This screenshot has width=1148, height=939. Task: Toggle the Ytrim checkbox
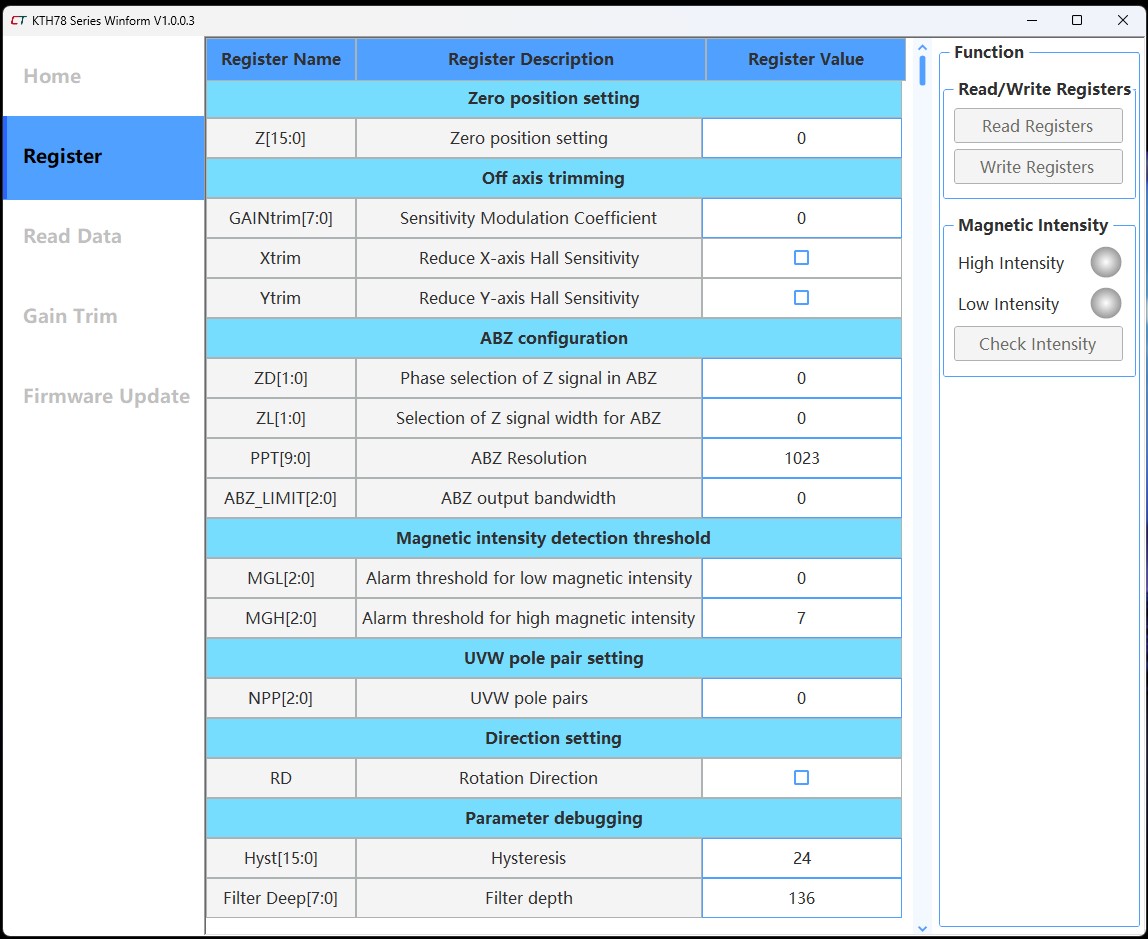click(801, 298)
